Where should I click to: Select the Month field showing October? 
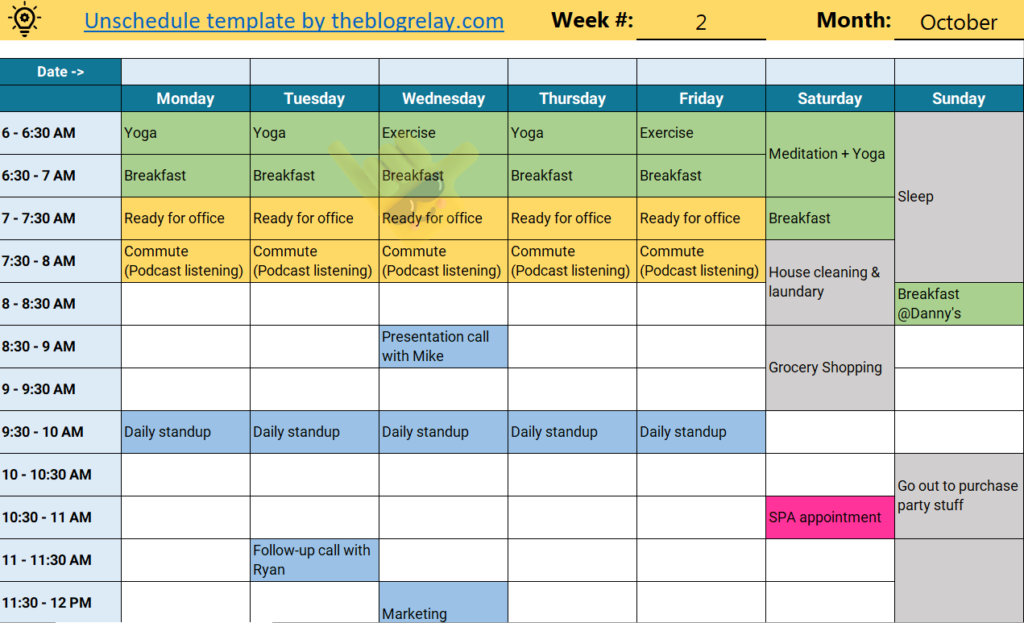958,23
